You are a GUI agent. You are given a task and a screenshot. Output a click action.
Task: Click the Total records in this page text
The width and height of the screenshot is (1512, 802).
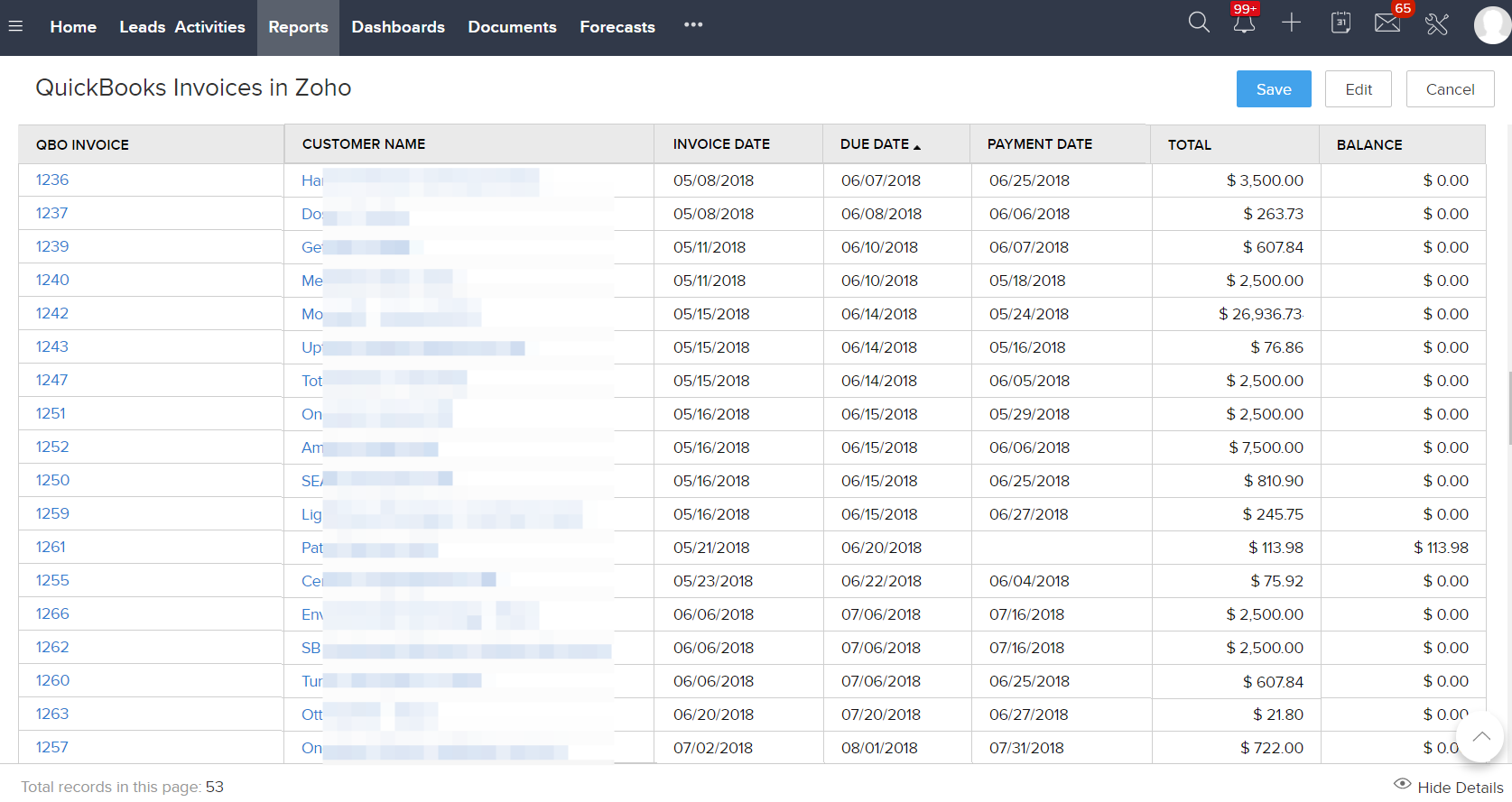click(122, 787)
